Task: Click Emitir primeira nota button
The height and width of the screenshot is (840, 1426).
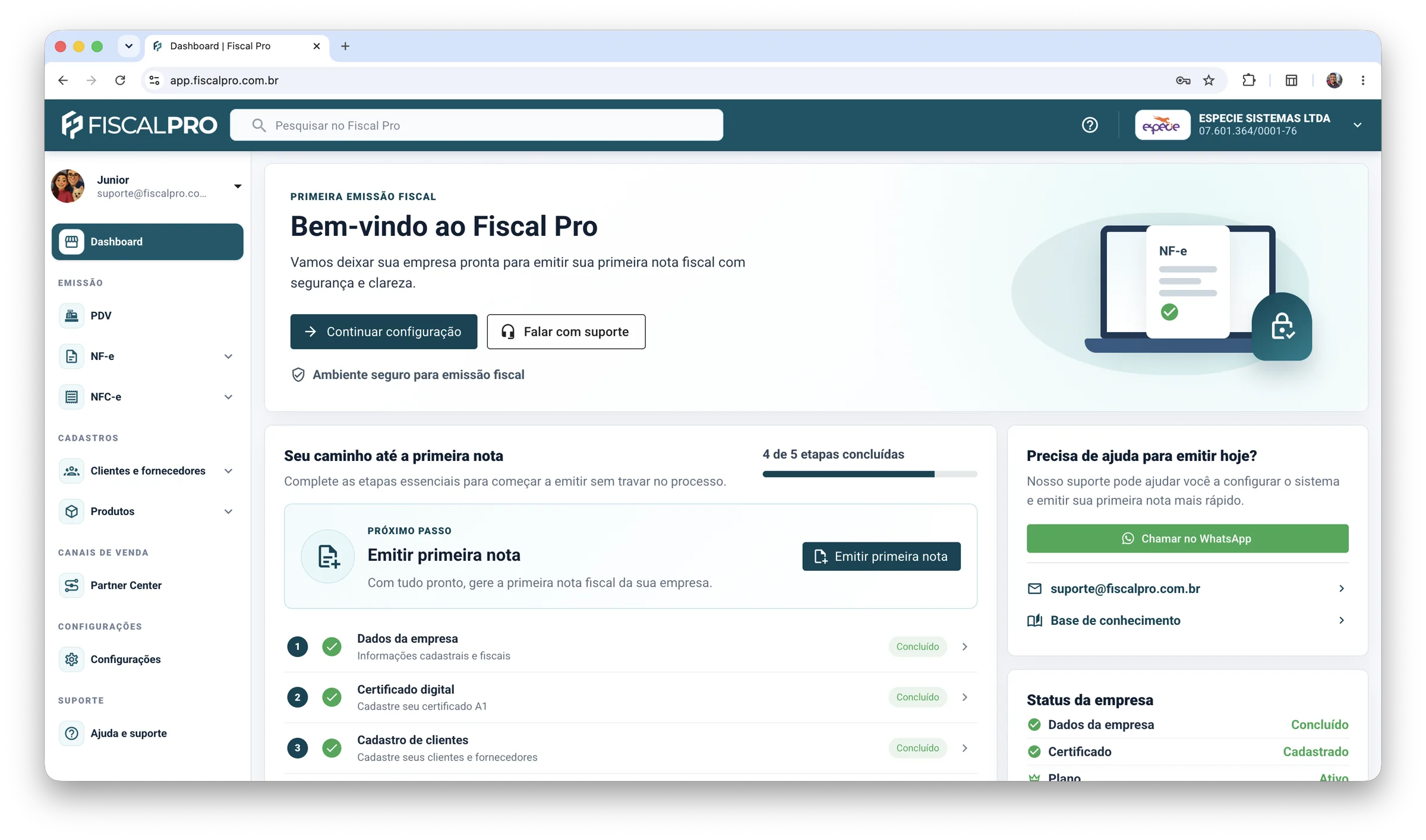Action: (881, 556)
